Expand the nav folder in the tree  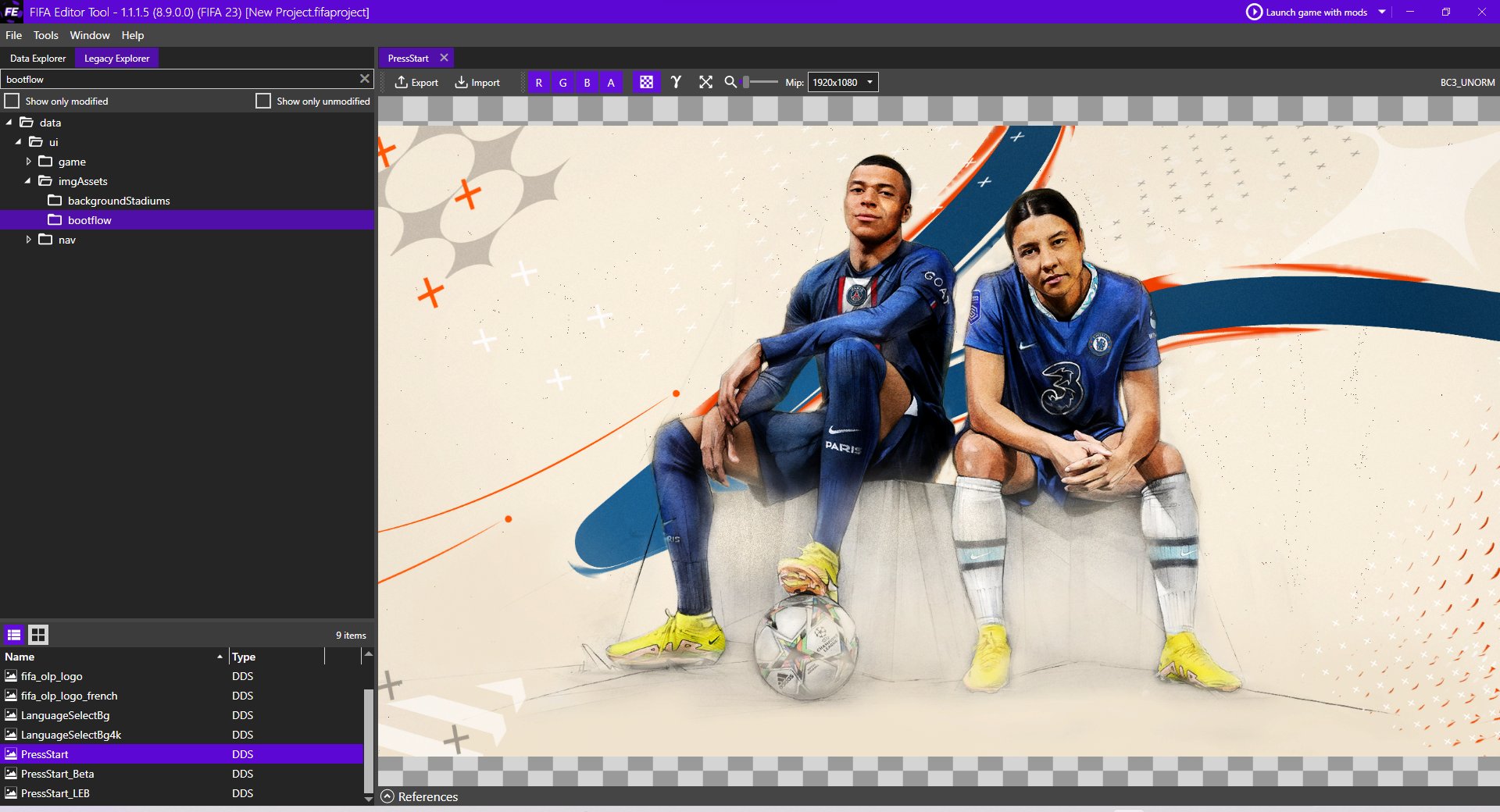coord(29,240)
